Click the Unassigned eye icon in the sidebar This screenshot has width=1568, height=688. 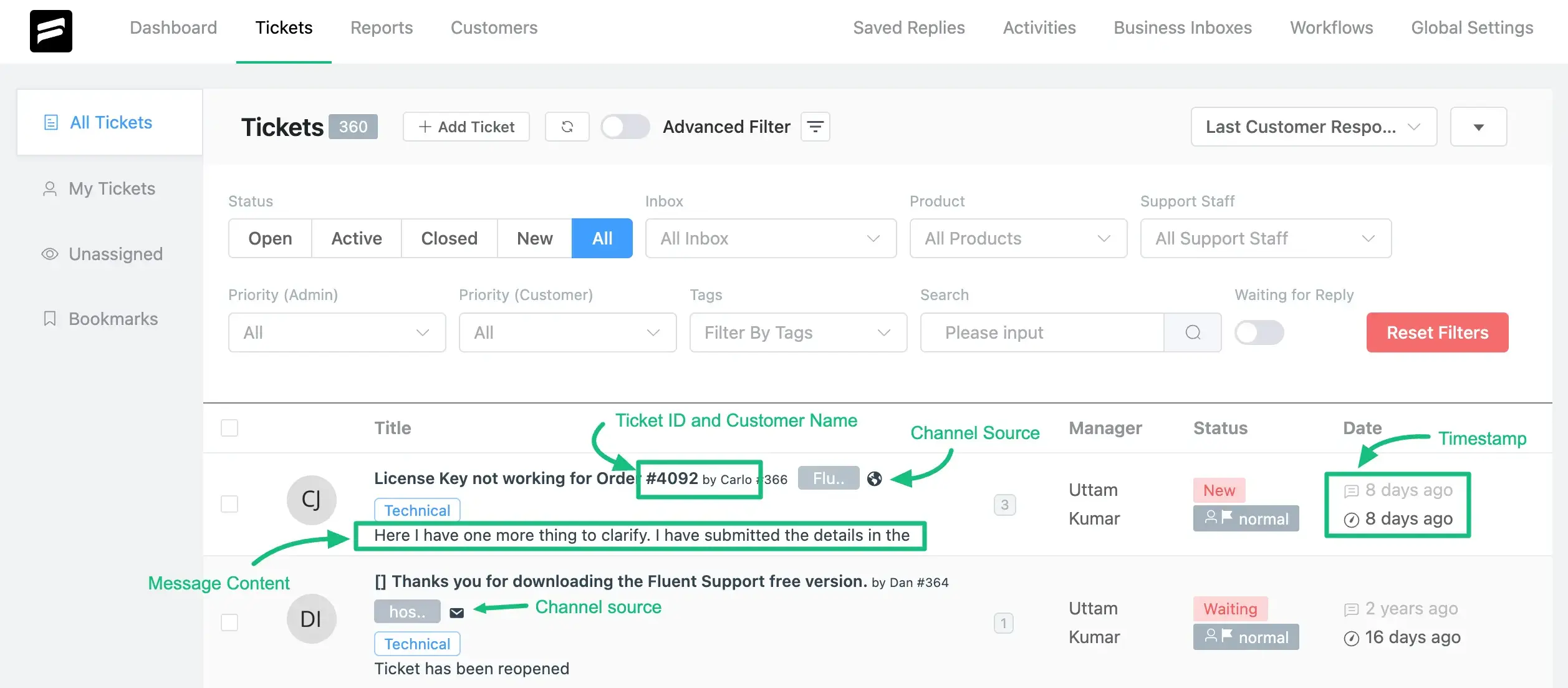[x=50, y=254]
